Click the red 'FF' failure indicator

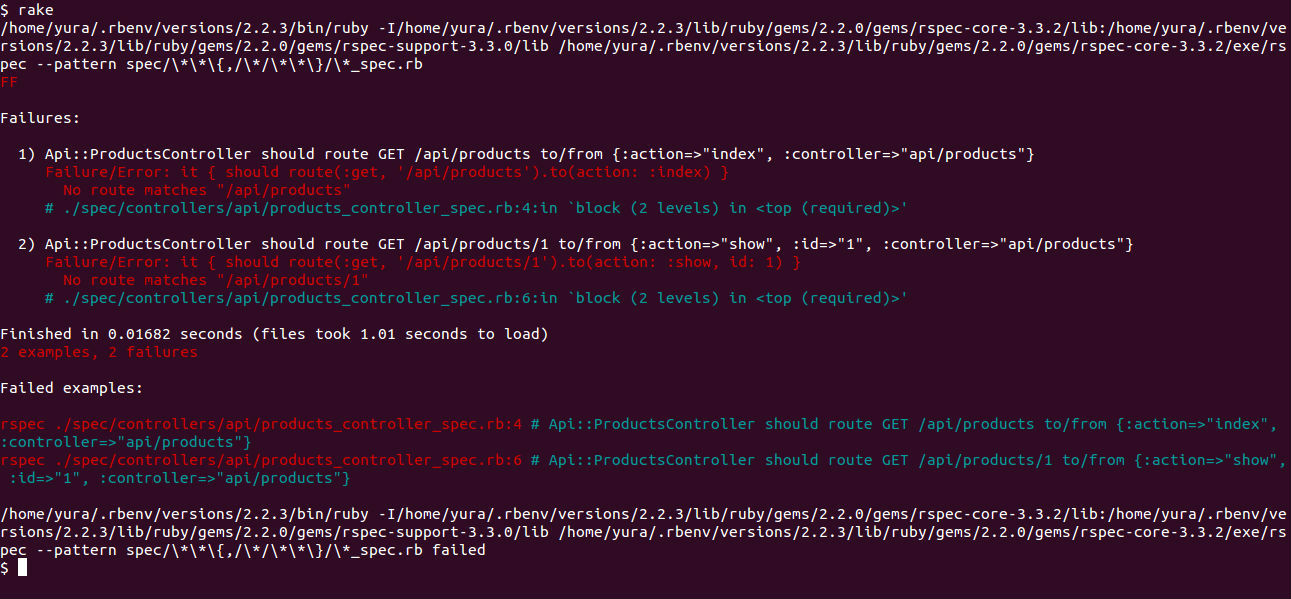tap(9, 82)
